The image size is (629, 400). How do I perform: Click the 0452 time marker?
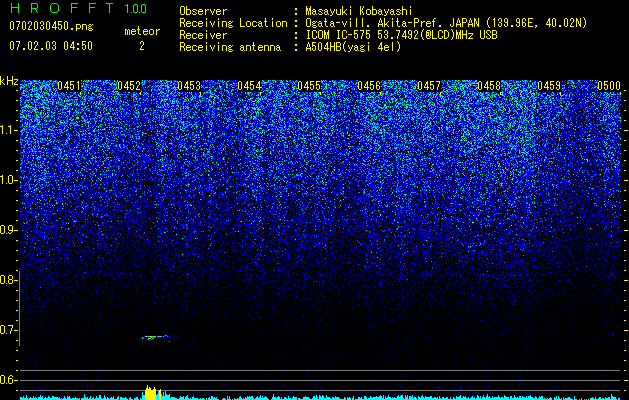129,86
